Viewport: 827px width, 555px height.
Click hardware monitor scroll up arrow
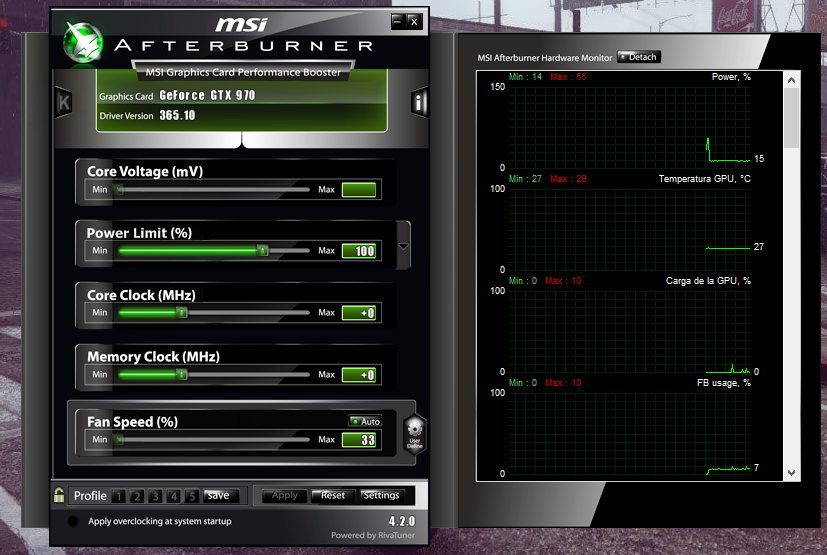791,80
